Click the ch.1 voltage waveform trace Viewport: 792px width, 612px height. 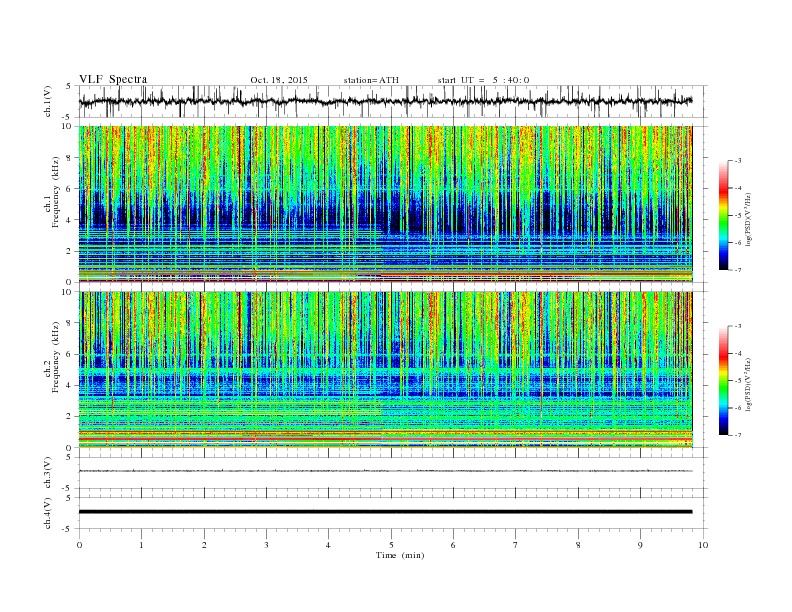coord(385,101)
